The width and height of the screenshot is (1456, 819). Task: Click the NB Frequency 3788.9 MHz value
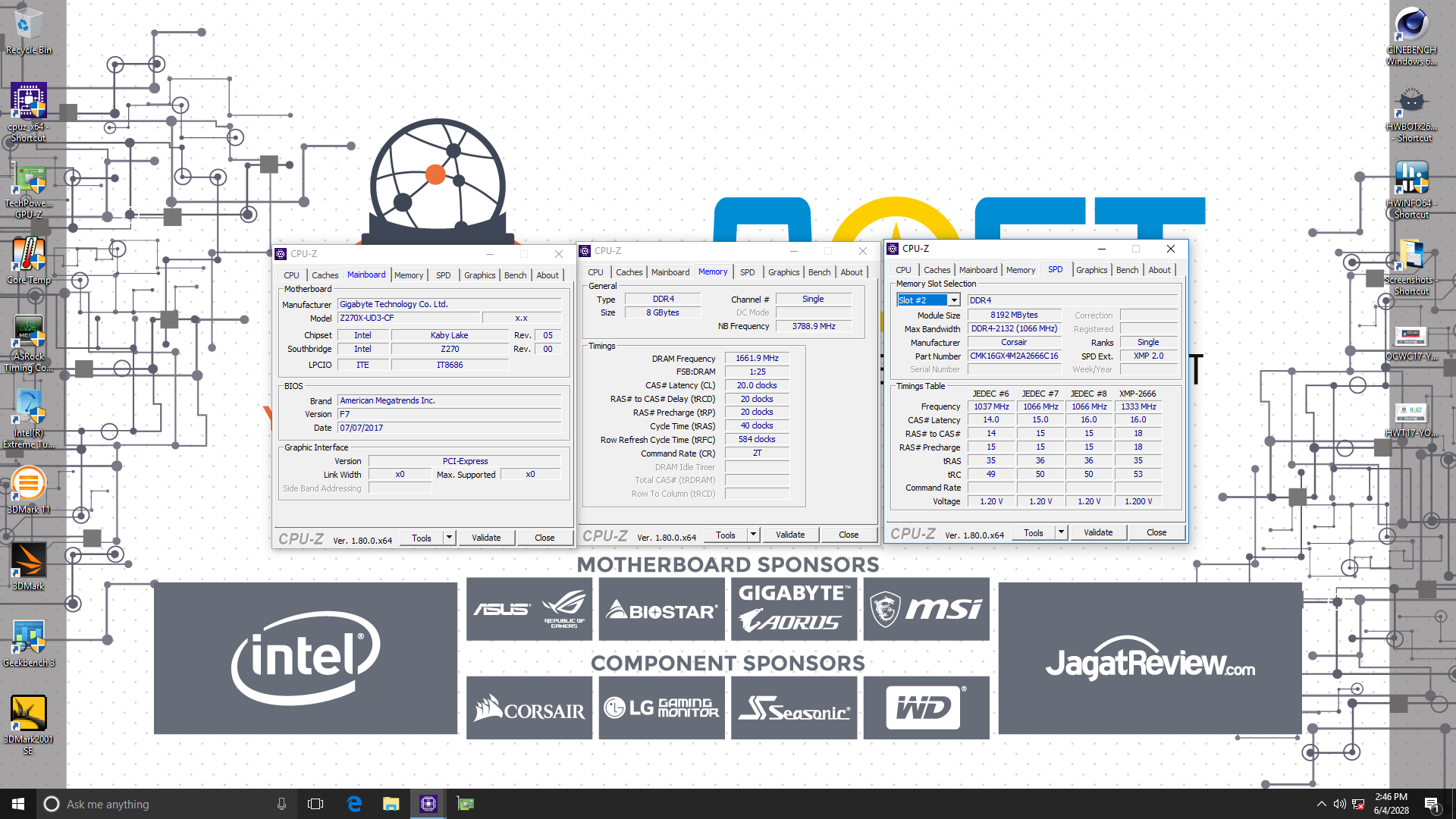pyautogui.click(x=814, y=326)
